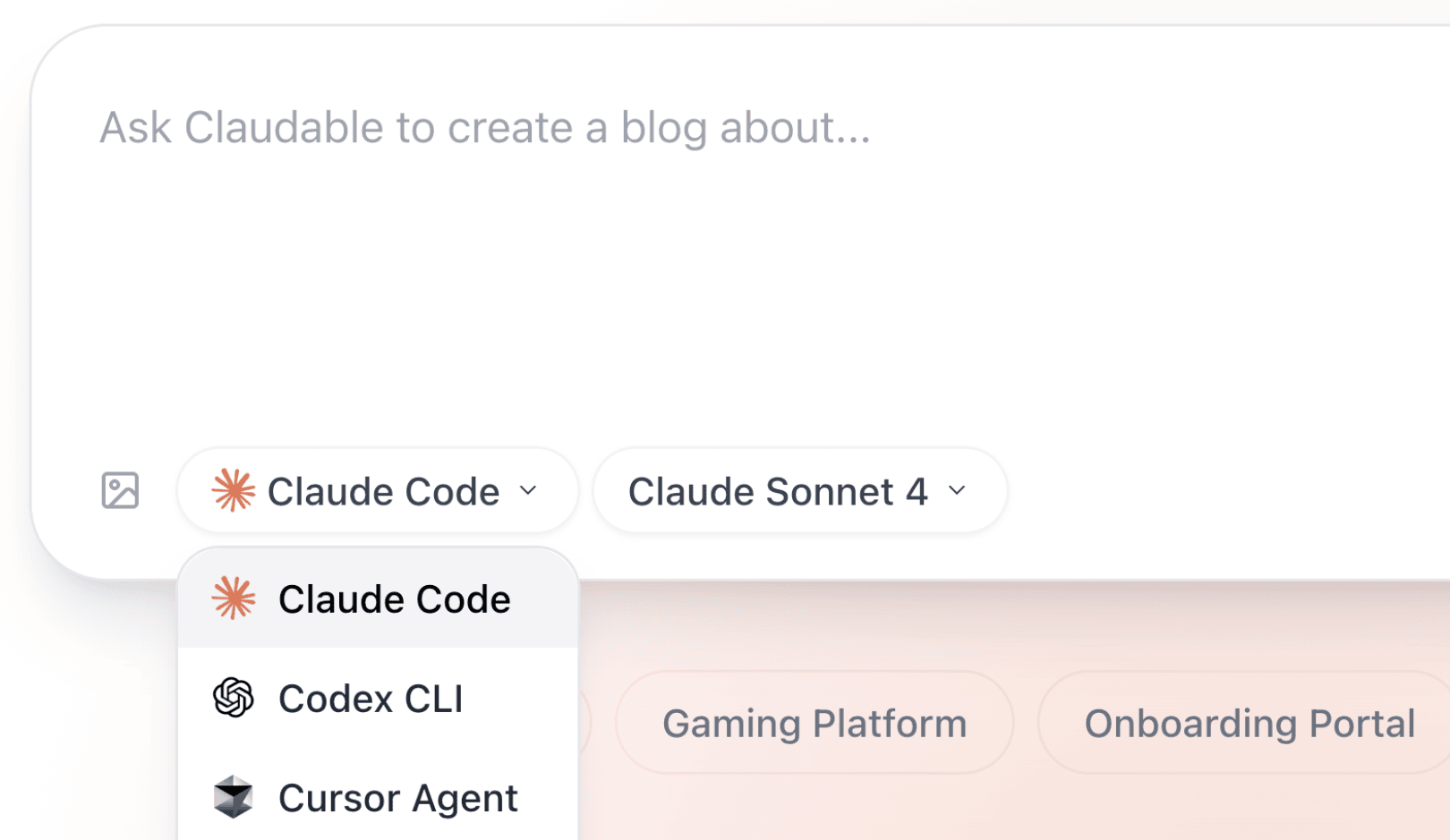Click the Claude icon in the agent selector button
Viewport: 1450px width, 840px height.
coord(234,490)
